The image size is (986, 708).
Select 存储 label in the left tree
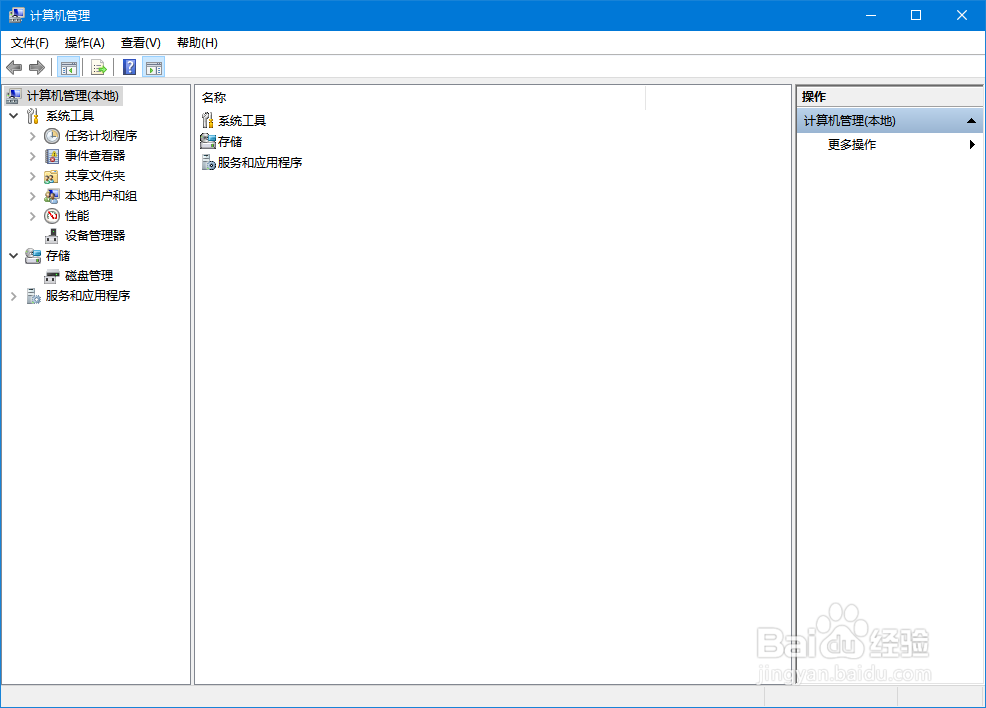pos(58,256)
